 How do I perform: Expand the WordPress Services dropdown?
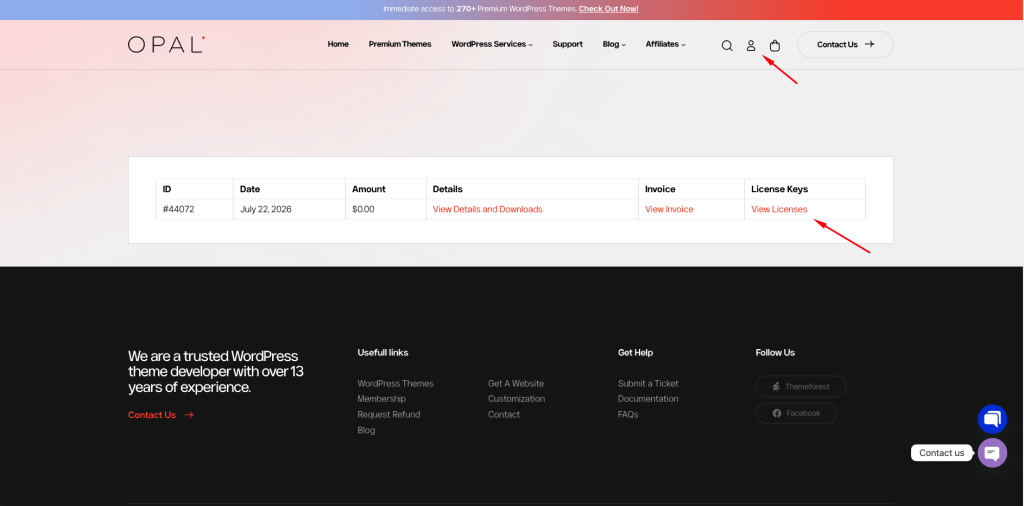492,44
